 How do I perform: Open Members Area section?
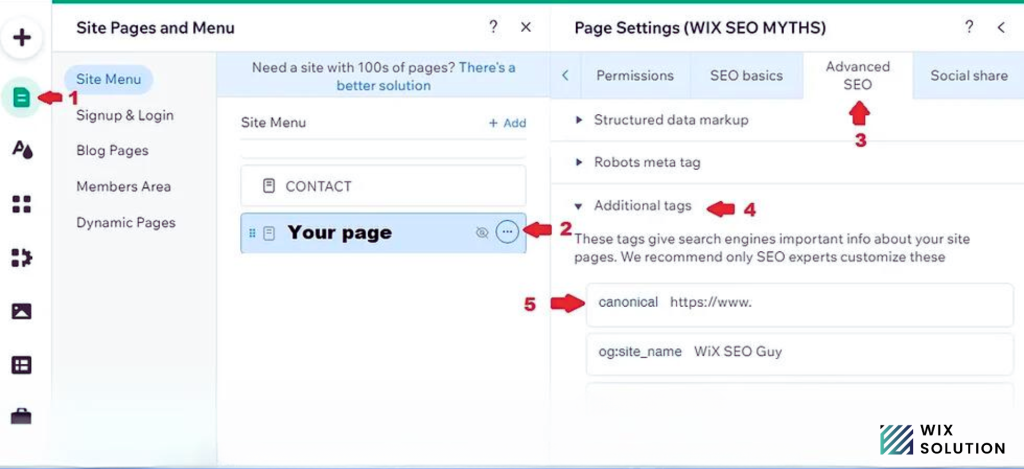[123, 187]
